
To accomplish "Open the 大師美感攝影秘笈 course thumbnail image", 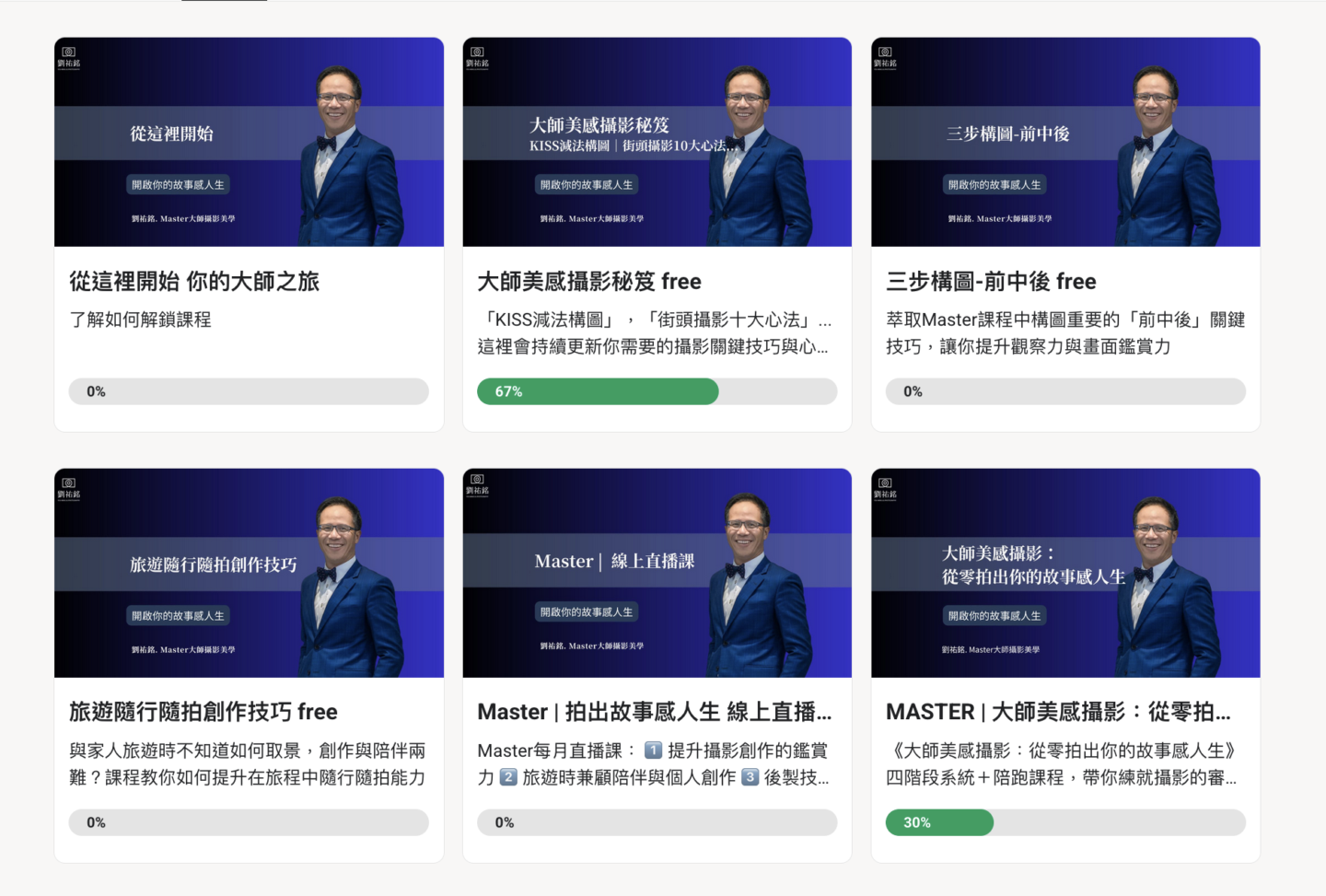I will [x=657, y=142].
